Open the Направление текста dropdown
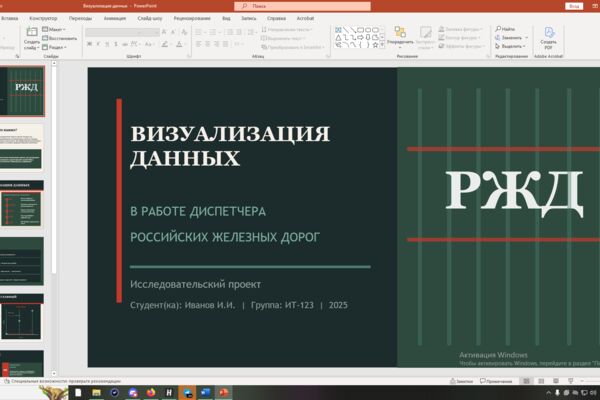 pyautogui.click(x=287, y=29)
